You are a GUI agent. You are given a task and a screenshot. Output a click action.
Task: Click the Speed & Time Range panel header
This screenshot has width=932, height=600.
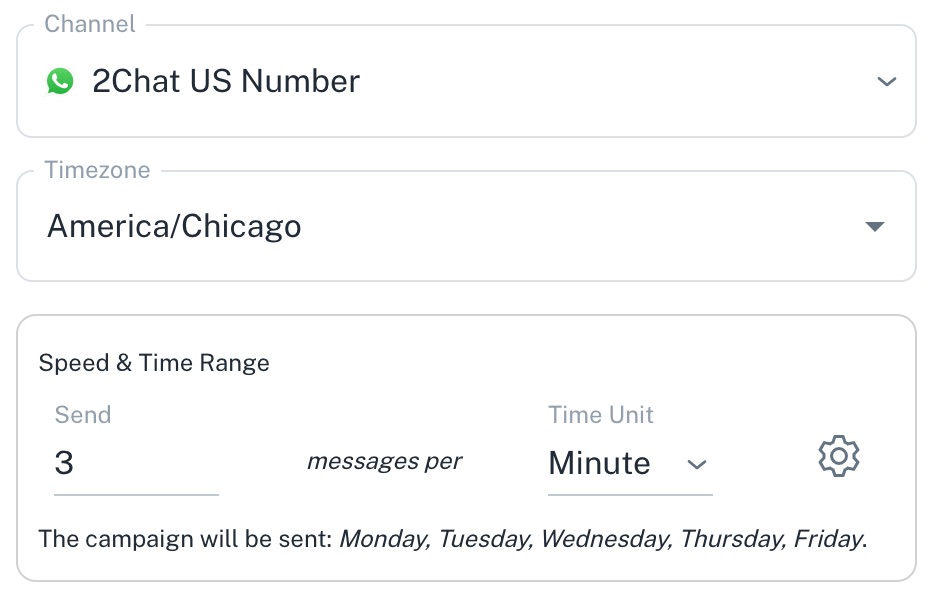[154, 362]
